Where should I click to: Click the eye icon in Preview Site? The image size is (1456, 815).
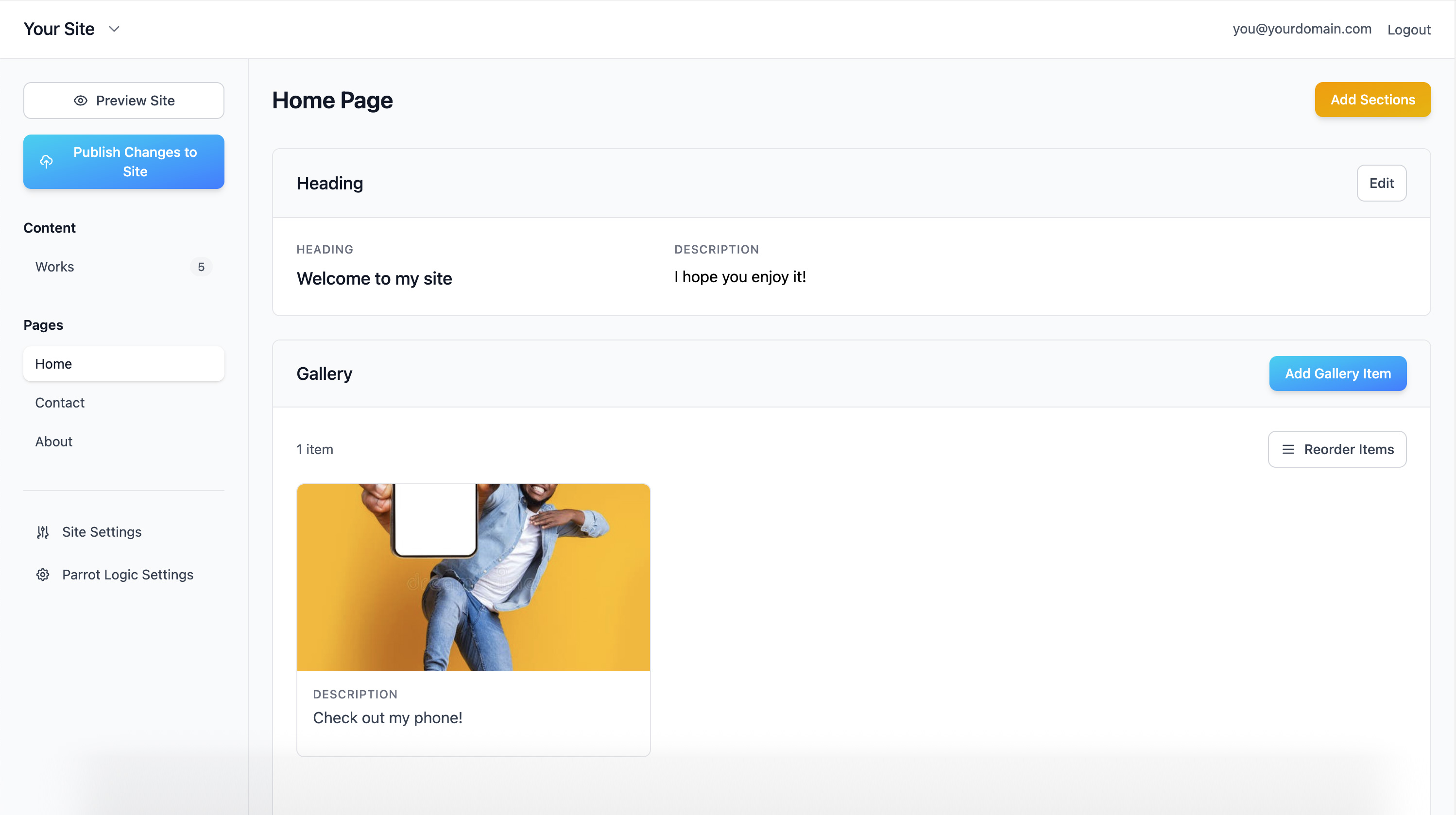point(81,101)
